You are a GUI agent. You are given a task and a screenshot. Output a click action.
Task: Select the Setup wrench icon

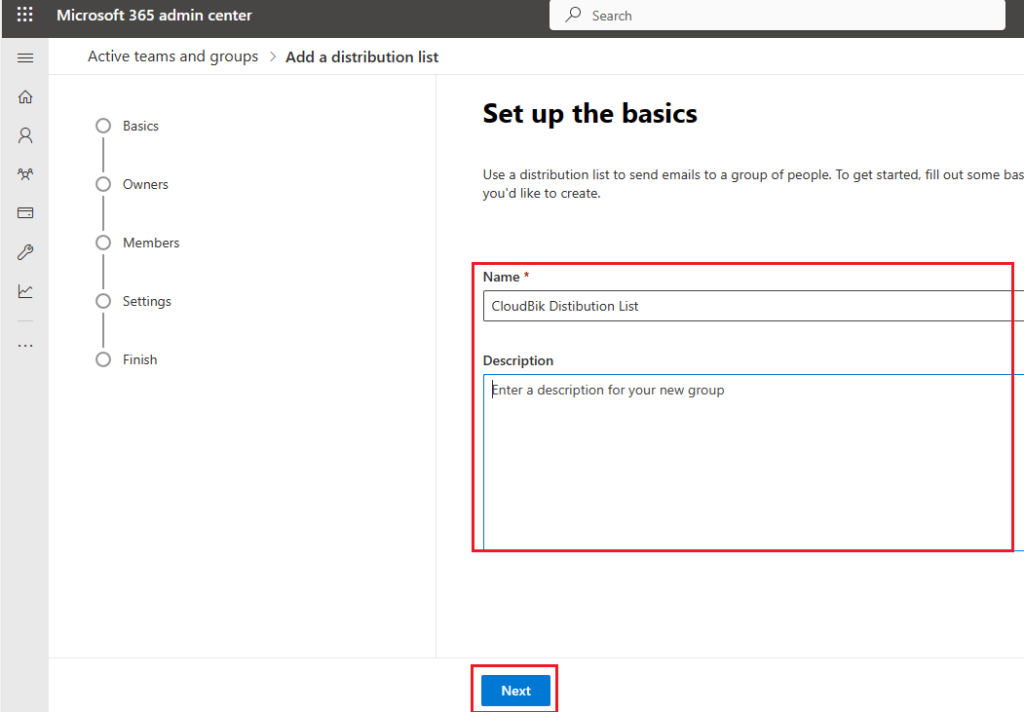24,251
